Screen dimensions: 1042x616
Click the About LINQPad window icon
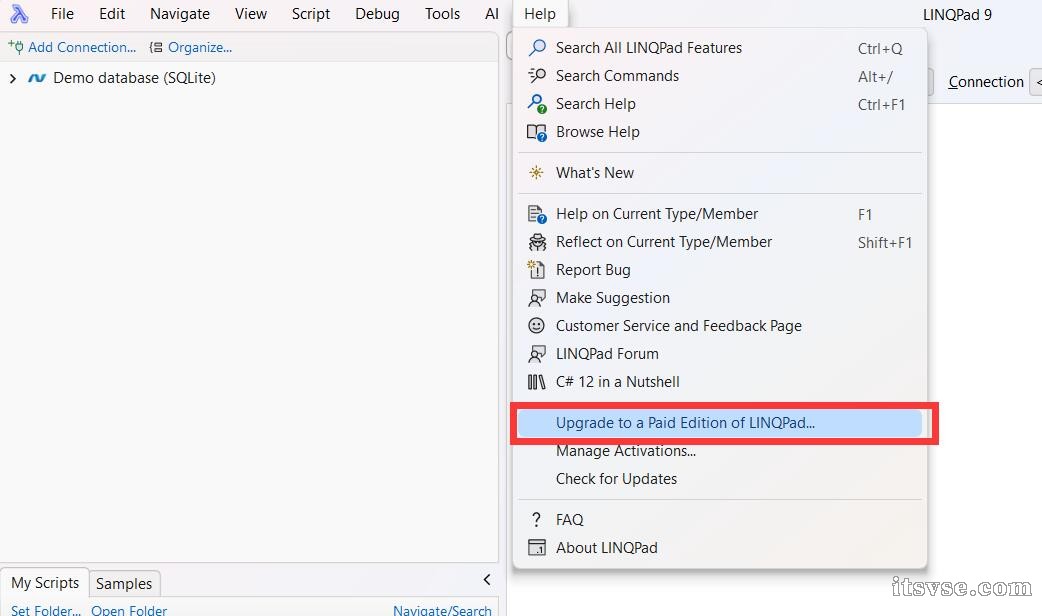click(537, 548)
